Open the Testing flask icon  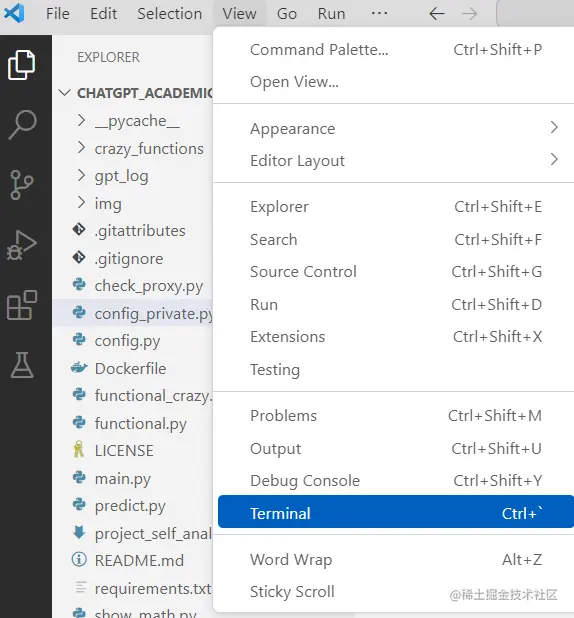coord(22,365)
